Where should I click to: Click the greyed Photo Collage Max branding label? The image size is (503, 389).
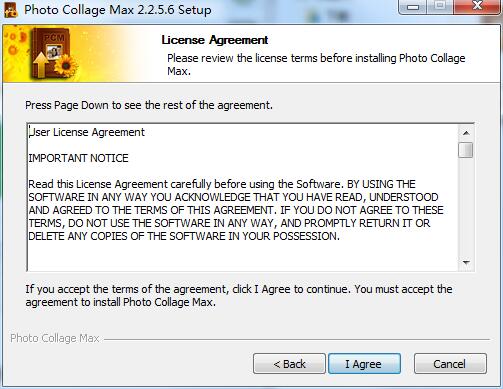pyautogui.click(x=55, y=338)
